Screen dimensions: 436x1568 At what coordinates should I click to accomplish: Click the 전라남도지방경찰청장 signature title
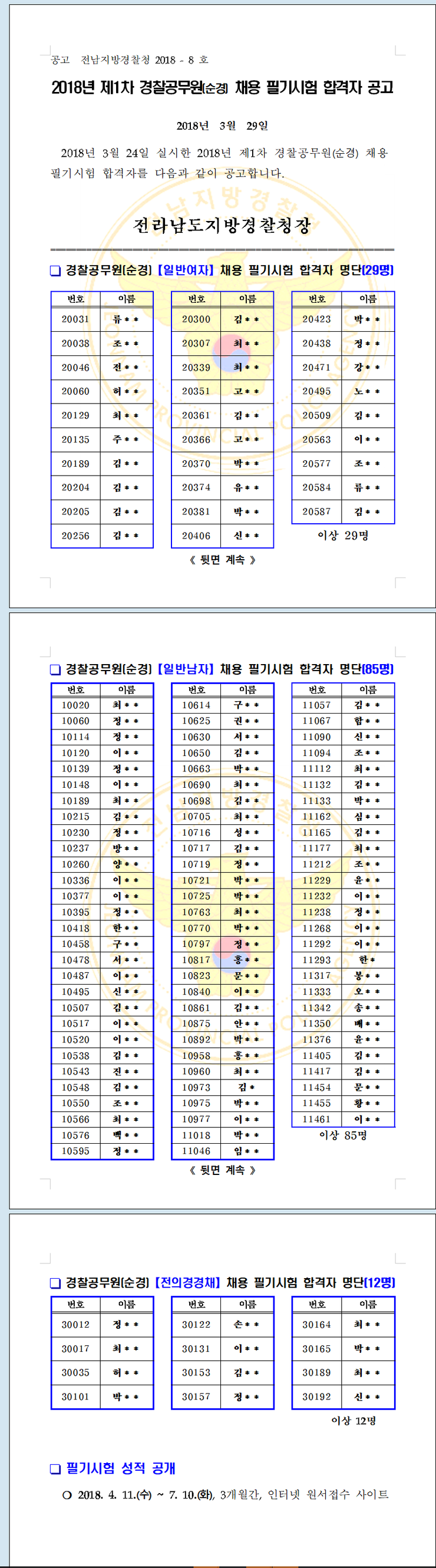tap(222, 226)
